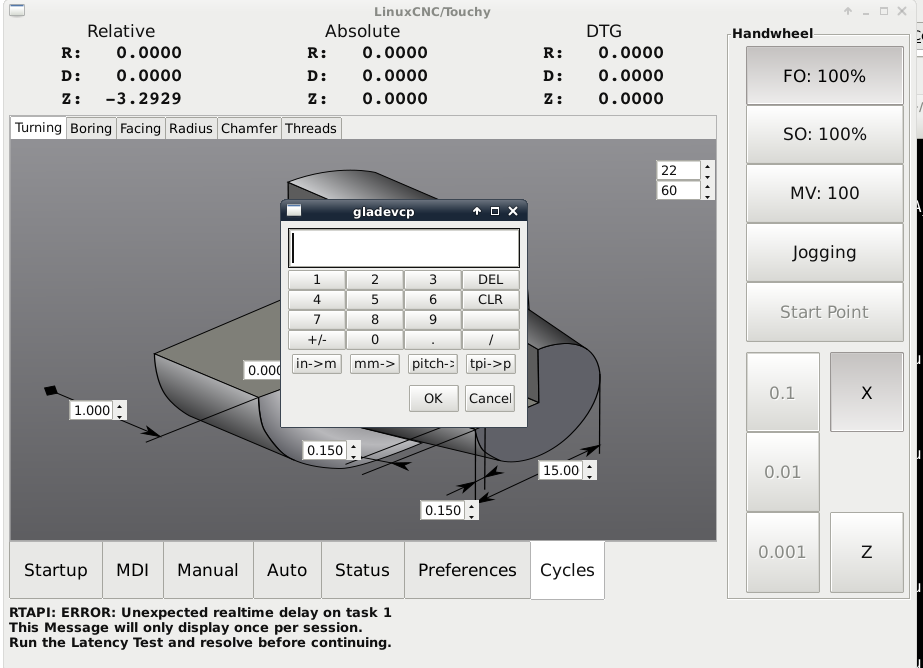Increase the 1.000 spinner value
The image size is (923, 668).
tap(120, 406)
